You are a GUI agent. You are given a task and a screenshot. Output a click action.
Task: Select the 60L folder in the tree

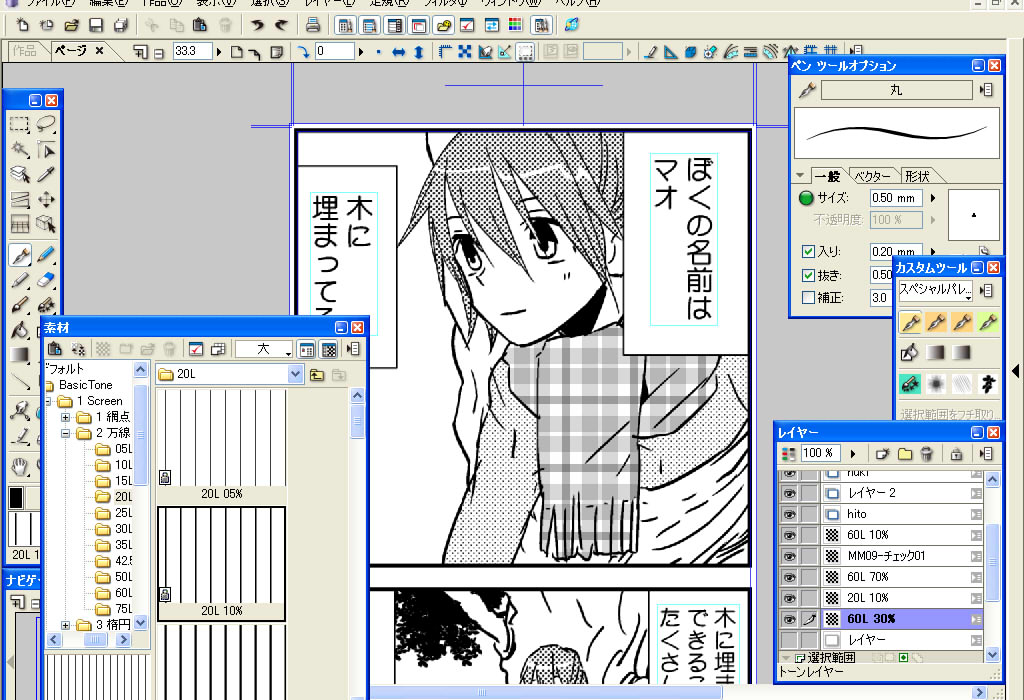[x=114, y=593]
